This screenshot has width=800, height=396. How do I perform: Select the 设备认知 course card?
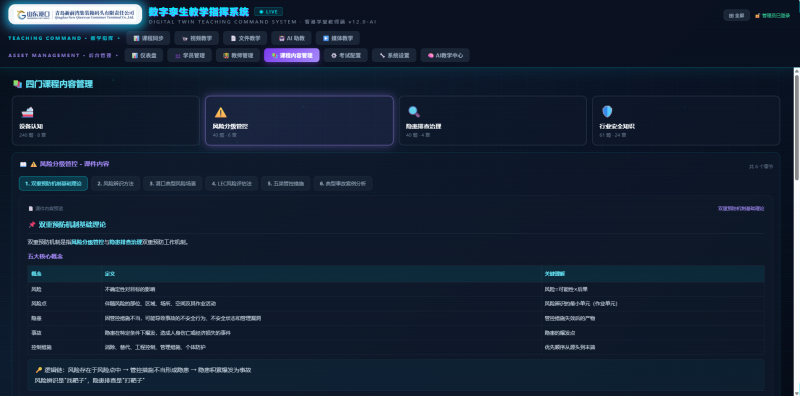tap(106, 120)
